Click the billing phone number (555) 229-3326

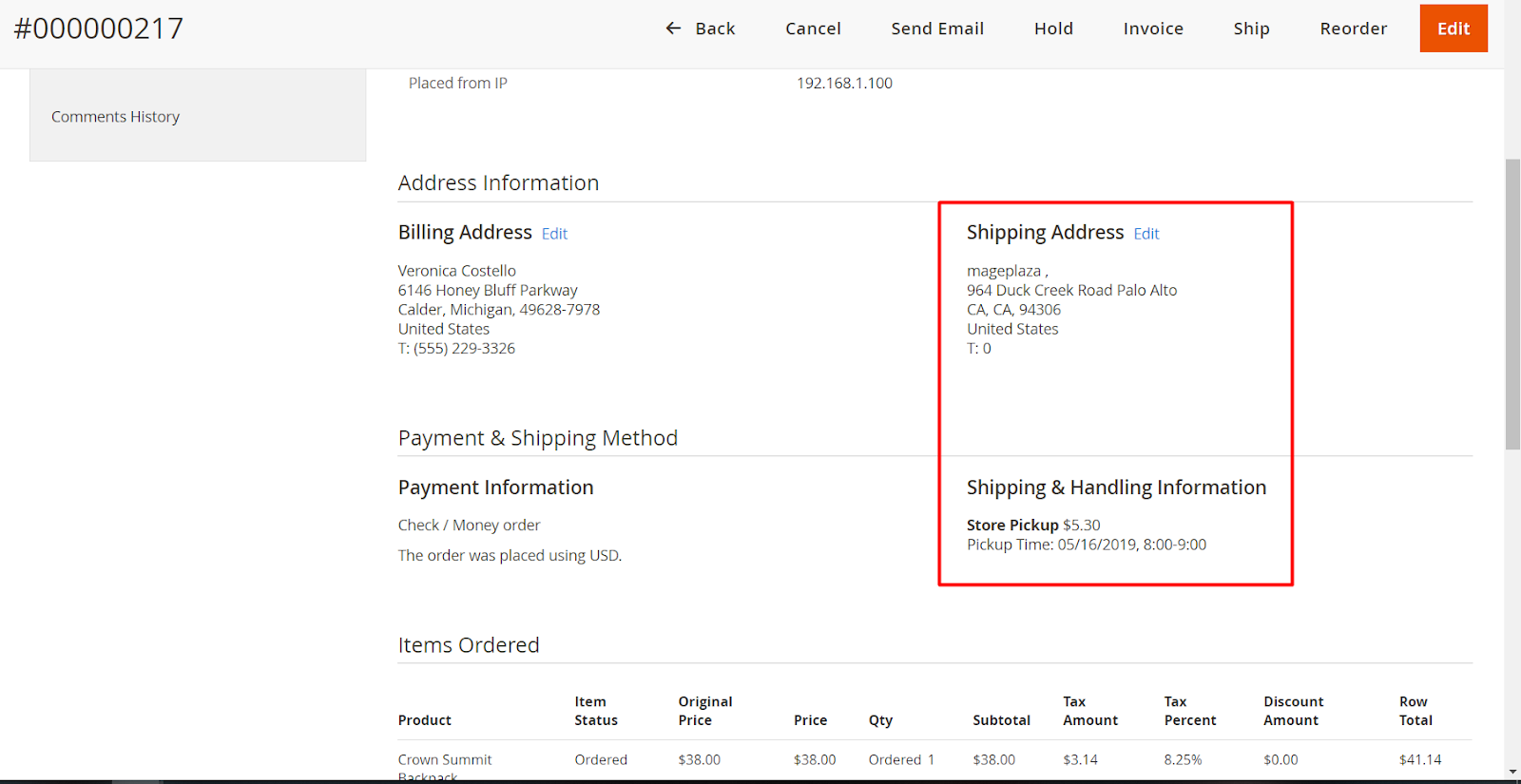point(464,349)
